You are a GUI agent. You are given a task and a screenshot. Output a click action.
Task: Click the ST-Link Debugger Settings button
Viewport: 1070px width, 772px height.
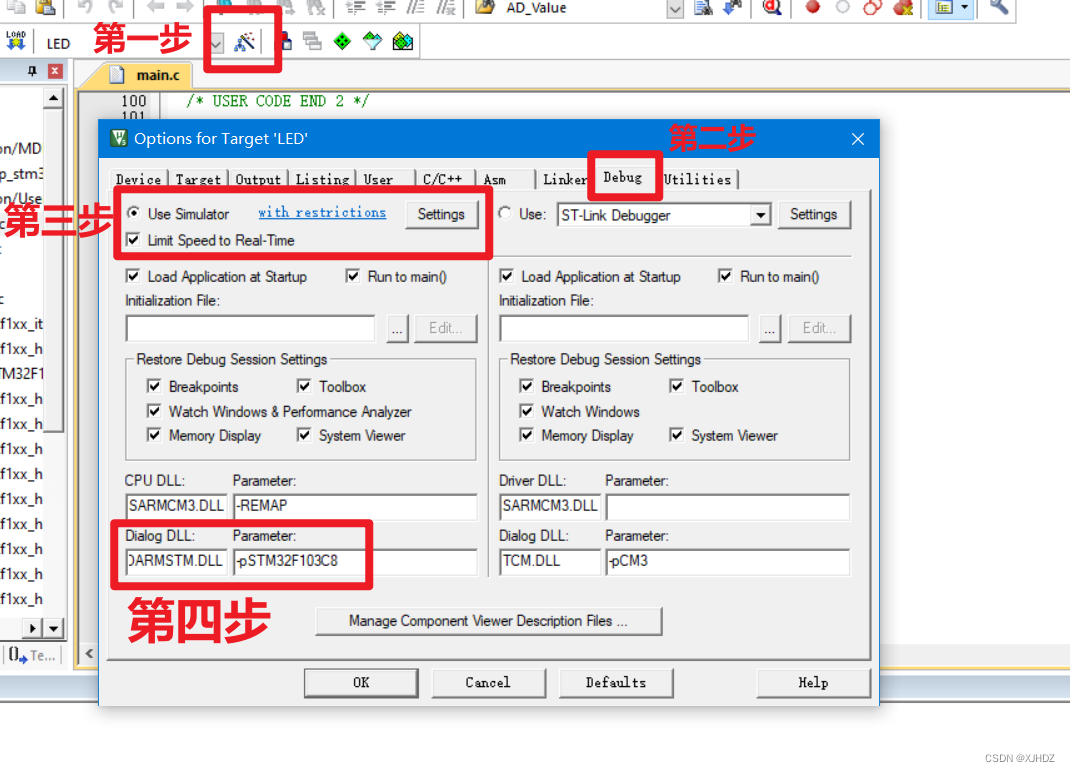(x=813, y=214)
